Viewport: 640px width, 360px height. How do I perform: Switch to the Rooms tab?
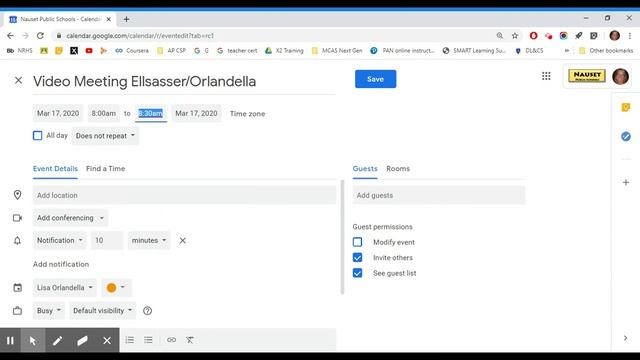[x=398, y=169]
